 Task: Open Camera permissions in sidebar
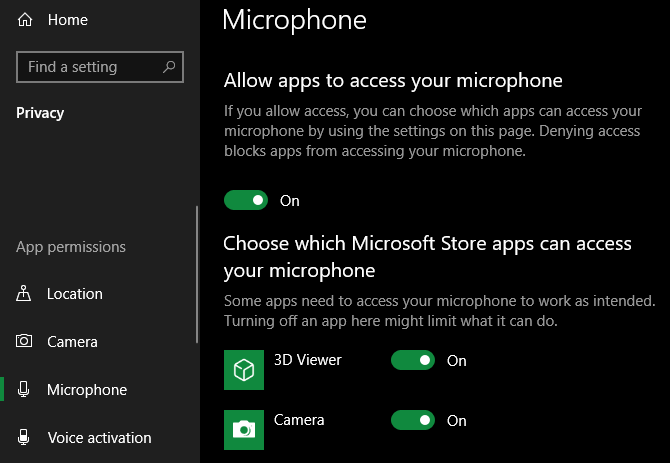[72, 342]
